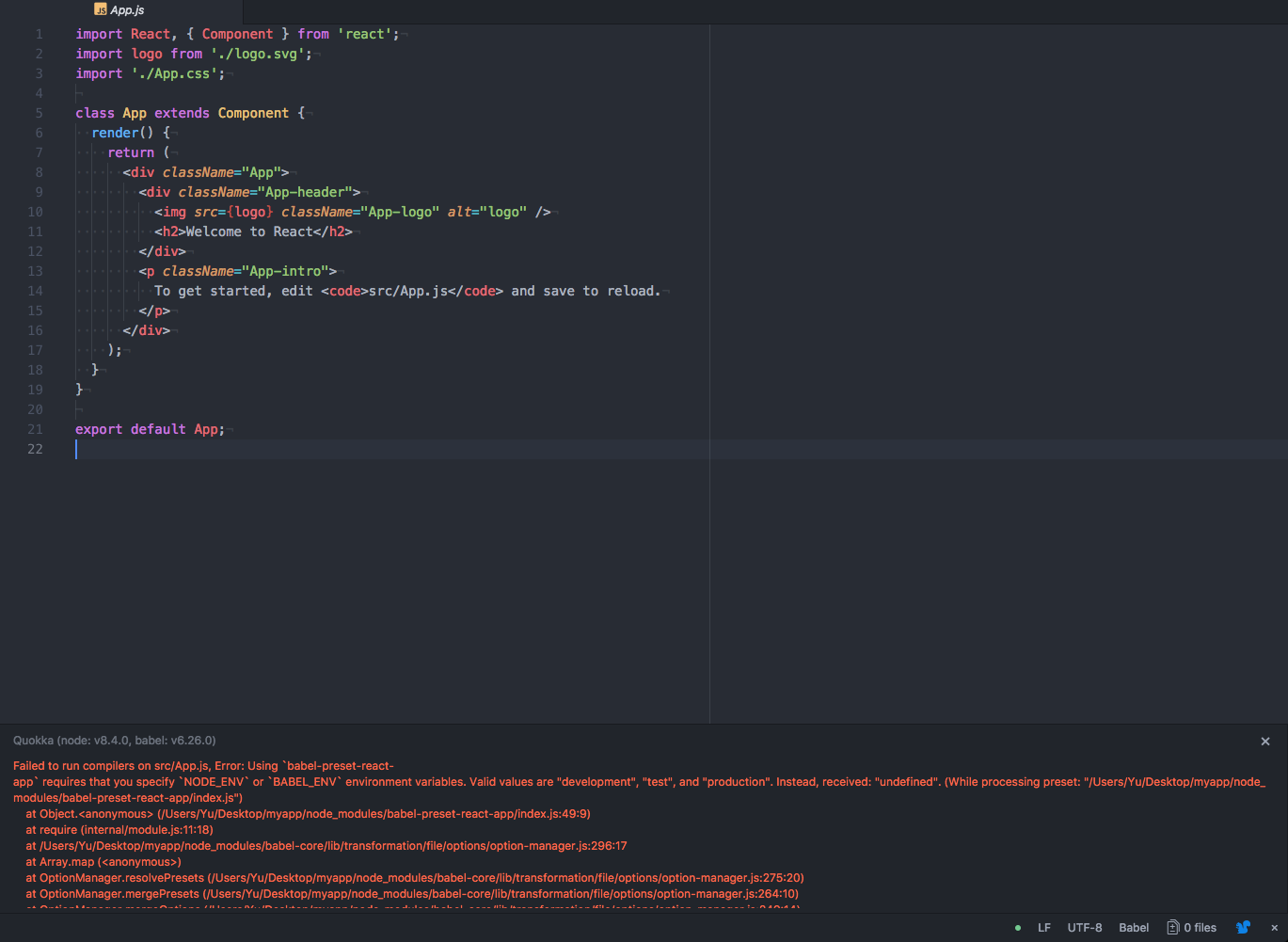Viewport: 1288px width, 942px height.
Task: Select the OptionManager.resolvePresets stack trace line
Action: pyautogui.click(x=414, y=877)
